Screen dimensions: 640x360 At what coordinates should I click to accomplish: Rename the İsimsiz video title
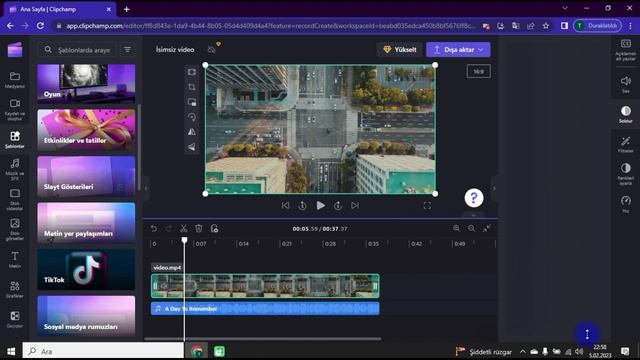[x=175, y=49]
